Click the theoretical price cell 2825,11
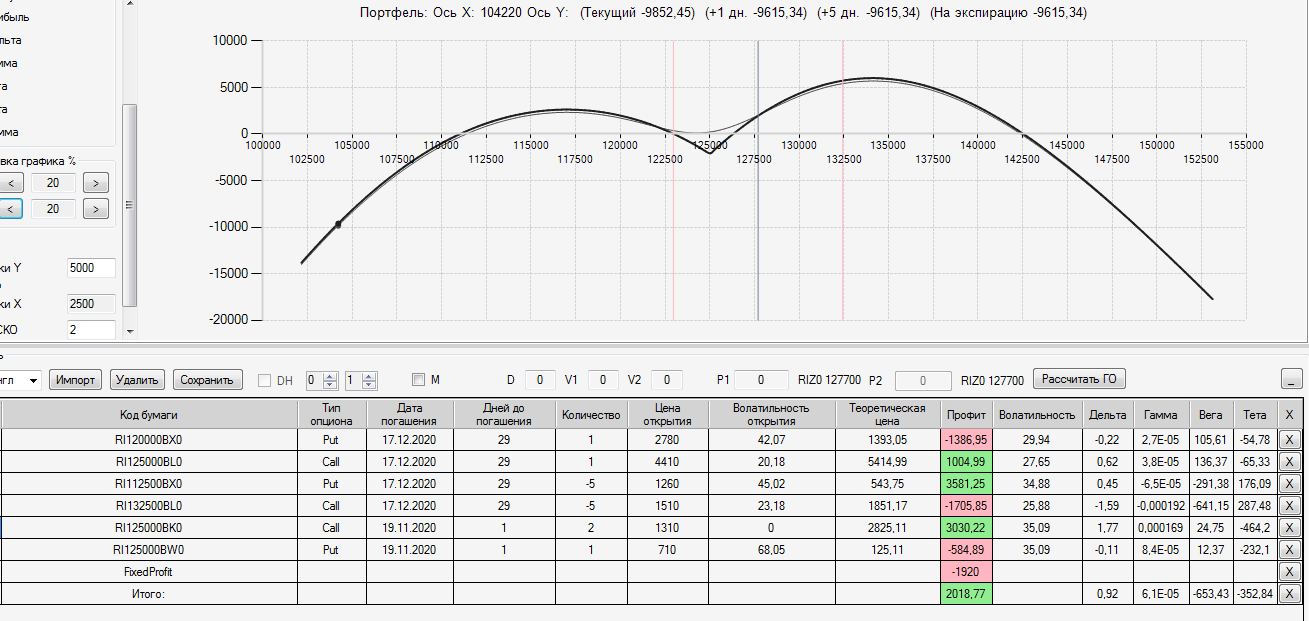1309x621 pixels. click(888, 527)
